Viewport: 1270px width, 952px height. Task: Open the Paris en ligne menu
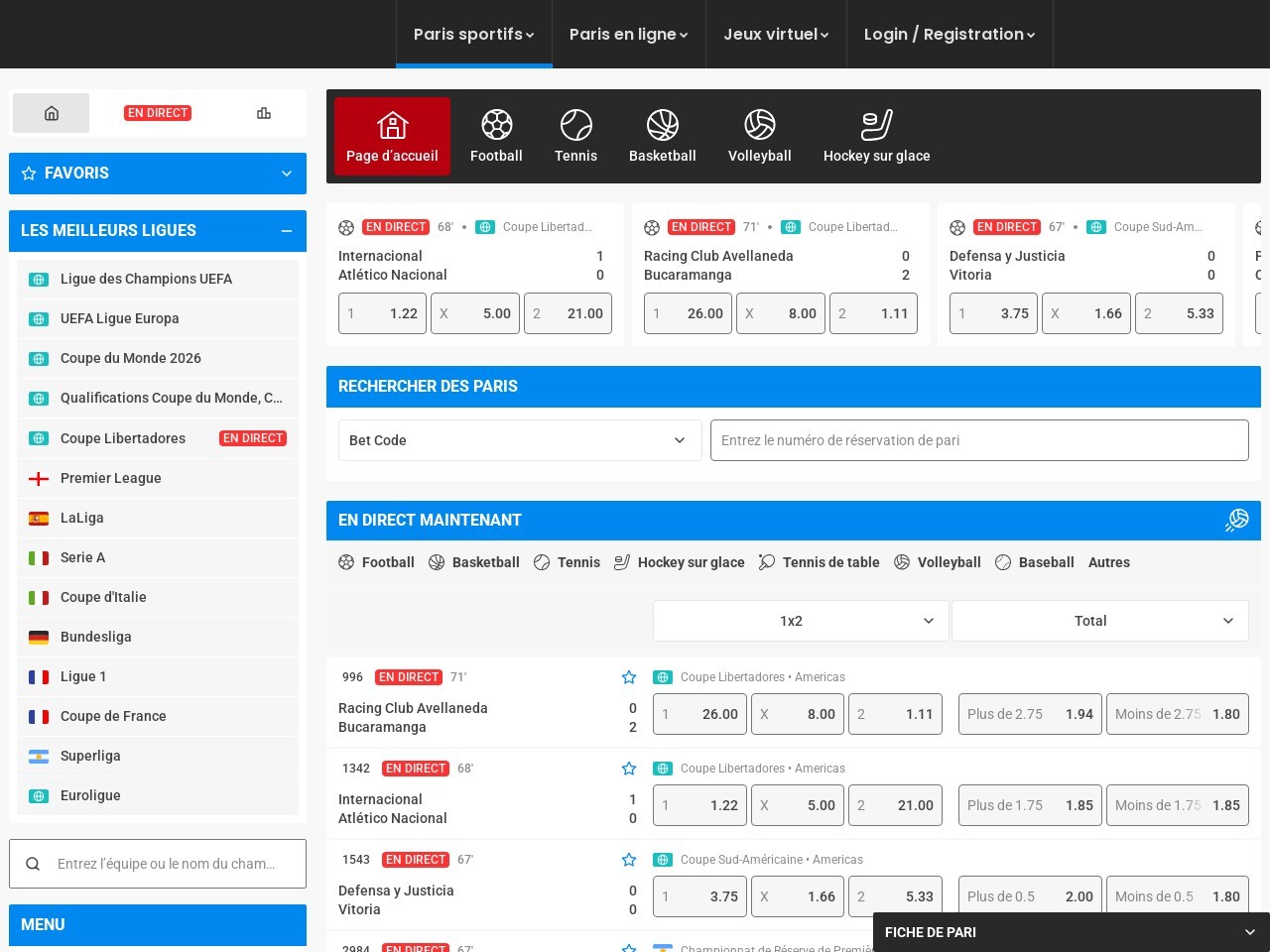point(628,34)
